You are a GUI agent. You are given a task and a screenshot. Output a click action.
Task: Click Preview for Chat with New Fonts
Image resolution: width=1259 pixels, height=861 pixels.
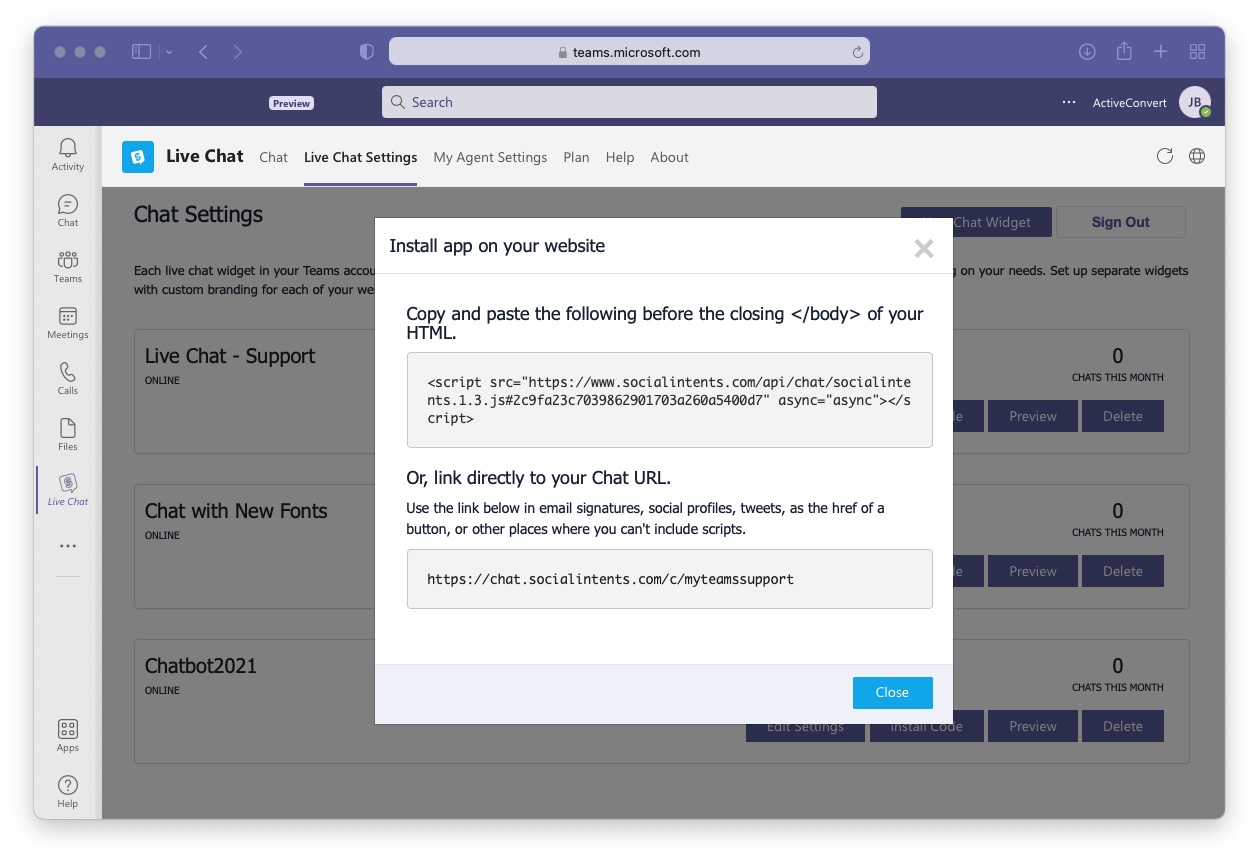[1032, 571]
